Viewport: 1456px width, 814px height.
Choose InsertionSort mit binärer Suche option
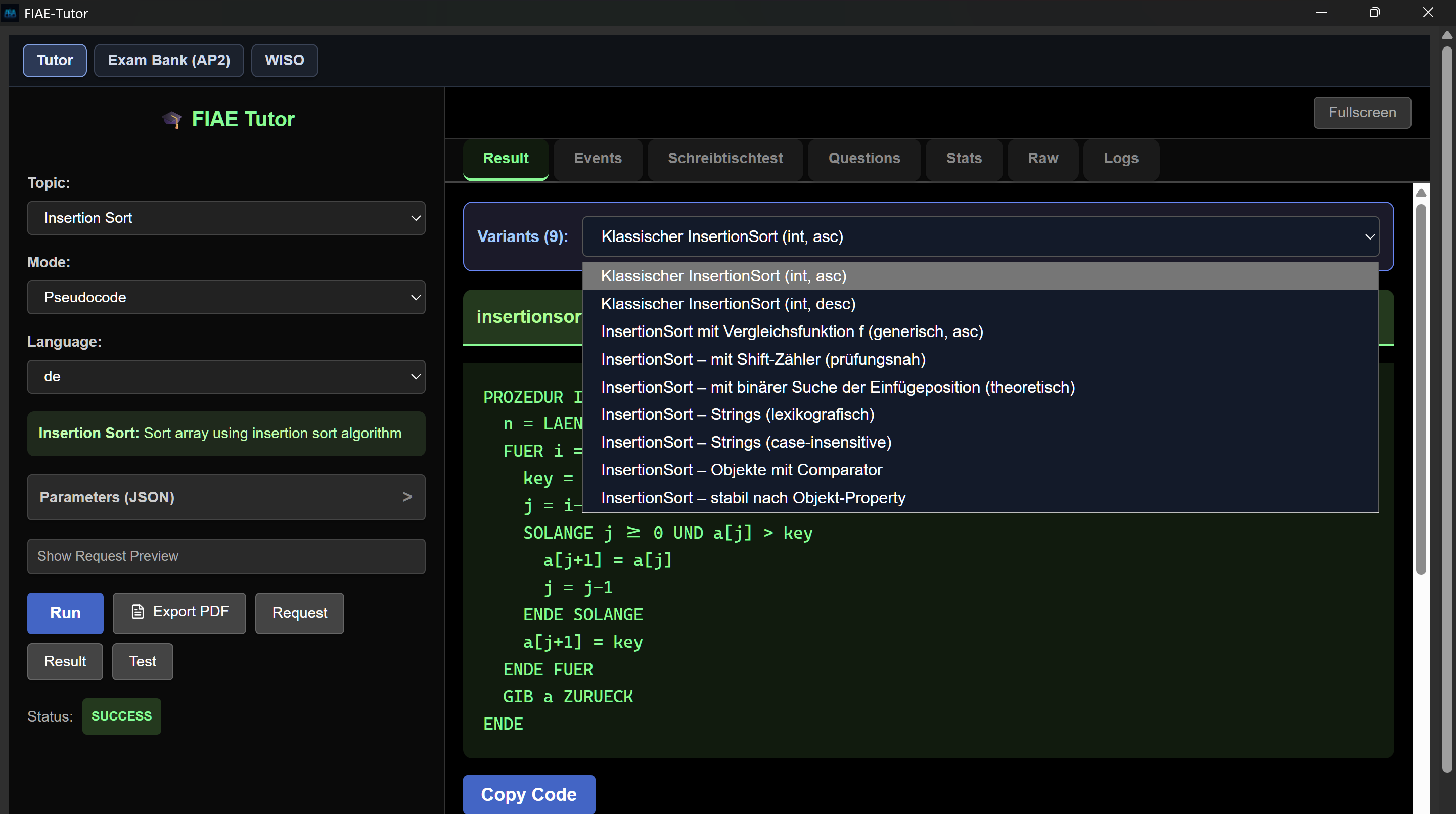pos(980,387)
